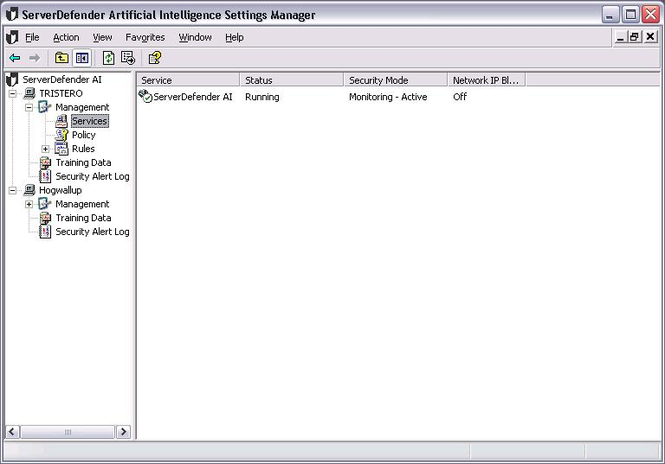Select the Rules tree item label
This screenshot has height=464, width=665.
pos(83,148)
